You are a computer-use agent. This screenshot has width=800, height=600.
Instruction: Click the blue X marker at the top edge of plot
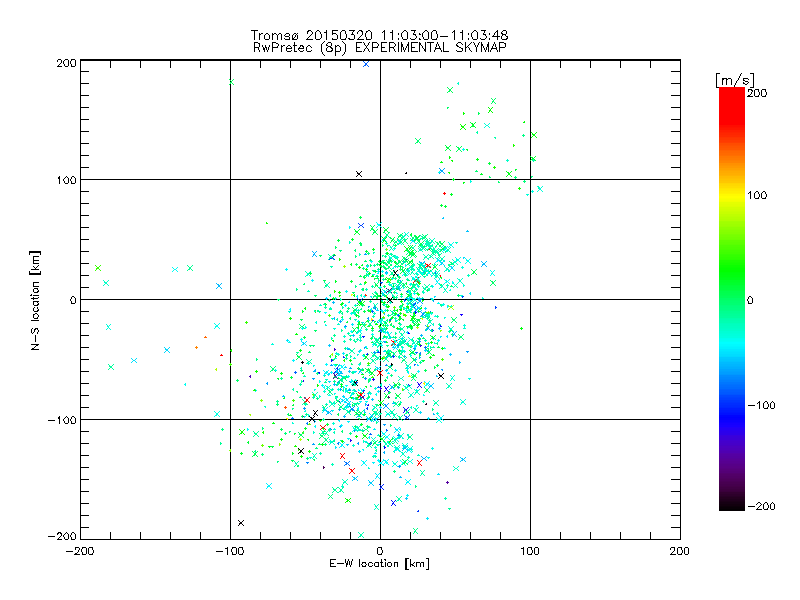coord(366,64)
